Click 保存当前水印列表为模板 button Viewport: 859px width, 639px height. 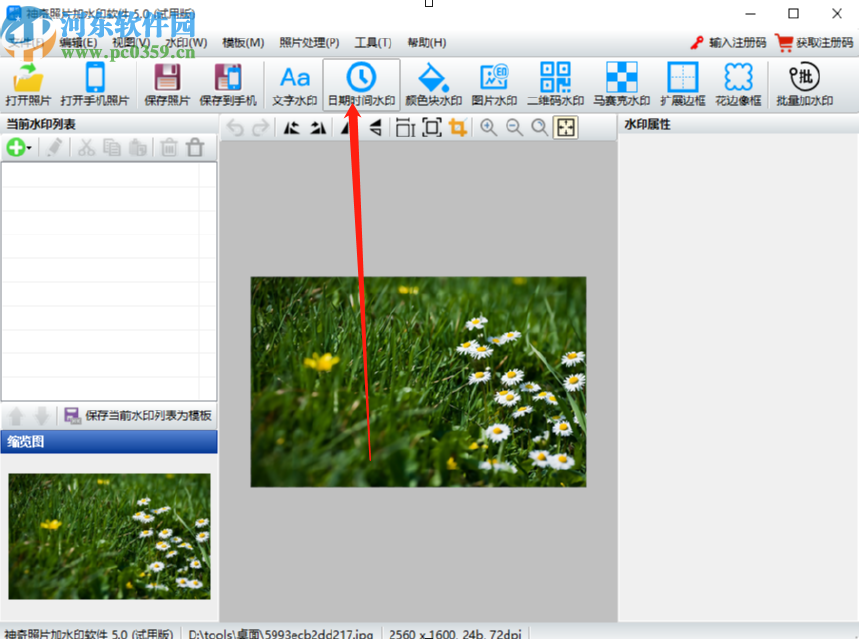tap(138, 416)
